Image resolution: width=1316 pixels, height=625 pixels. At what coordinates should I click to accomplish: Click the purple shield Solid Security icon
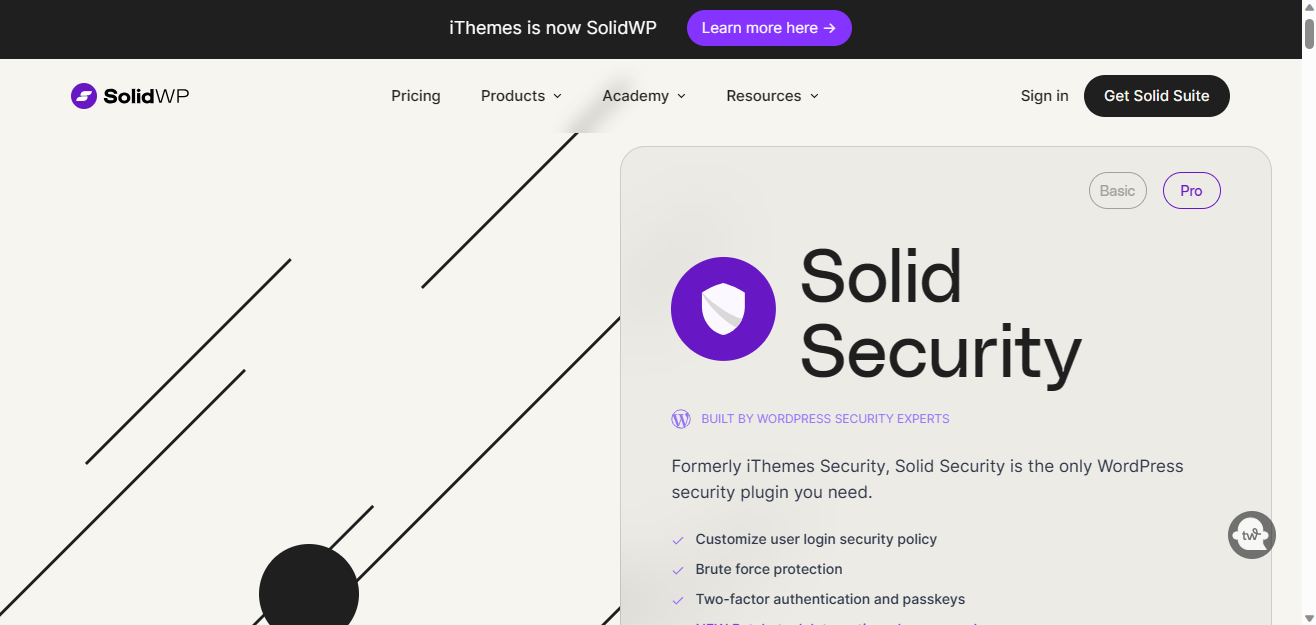click(x=723, y=308)
